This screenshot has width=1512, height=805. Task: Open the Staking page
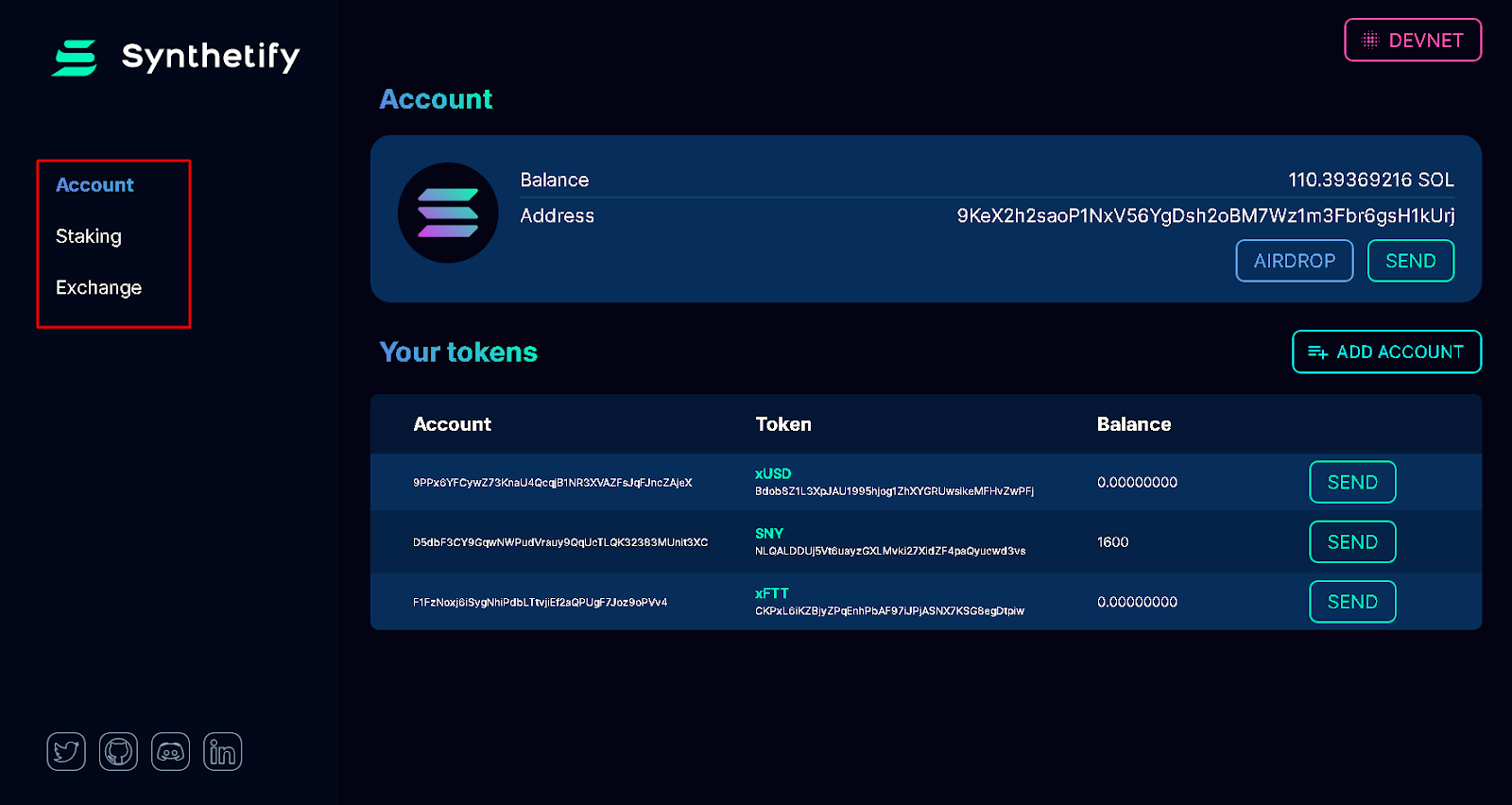click(x=89, y=236)
